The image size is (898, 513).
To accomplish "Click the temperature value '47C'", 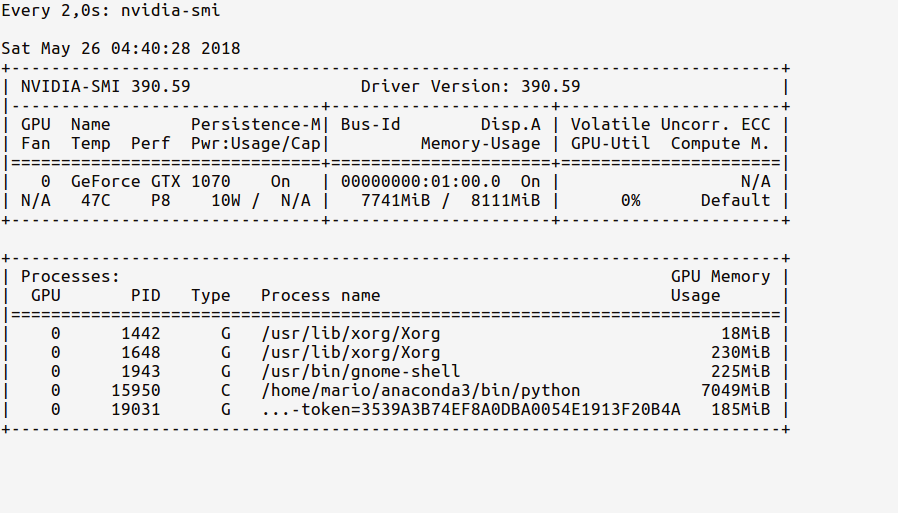I will point(96,200).
